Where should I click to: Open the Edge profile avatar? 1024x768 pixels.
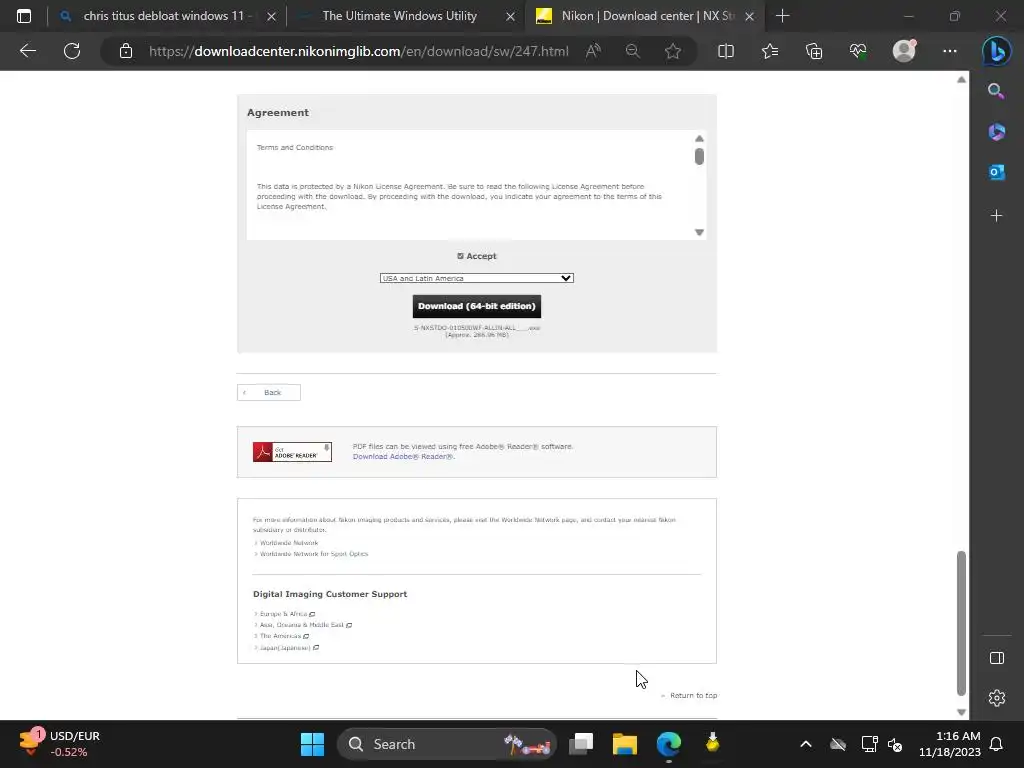tap(904, 51)
